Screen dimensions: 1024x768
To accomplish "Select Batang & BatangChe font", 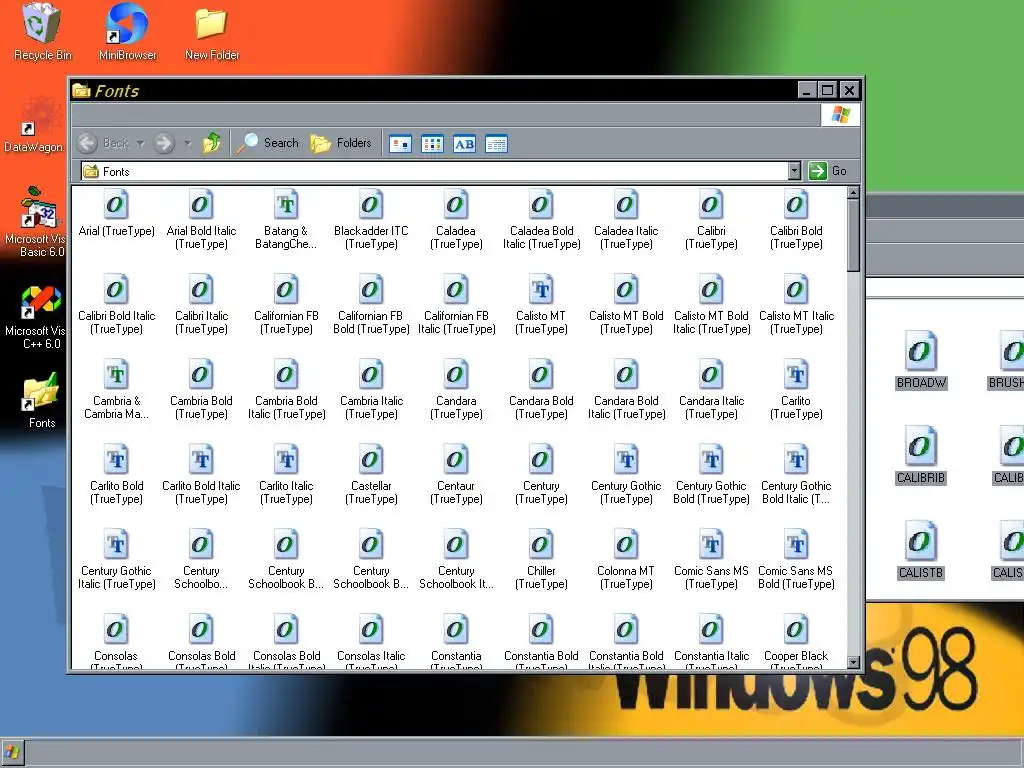I will coord(286,219).
